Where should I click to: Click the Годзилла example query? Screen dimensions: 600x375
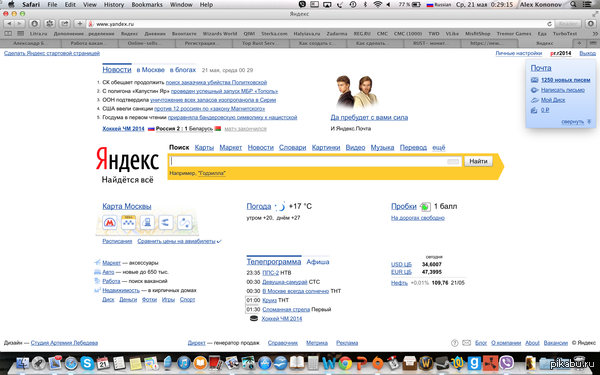[212, 173]
